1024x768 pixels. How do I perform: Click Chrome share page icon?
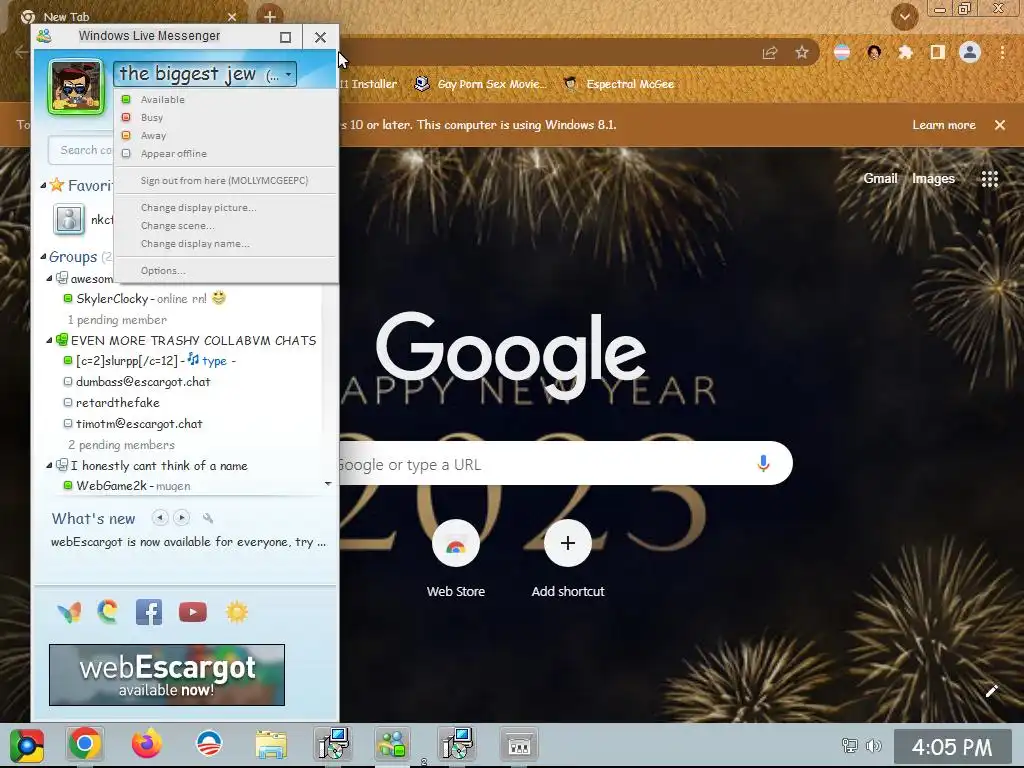(x=770, y=53)
